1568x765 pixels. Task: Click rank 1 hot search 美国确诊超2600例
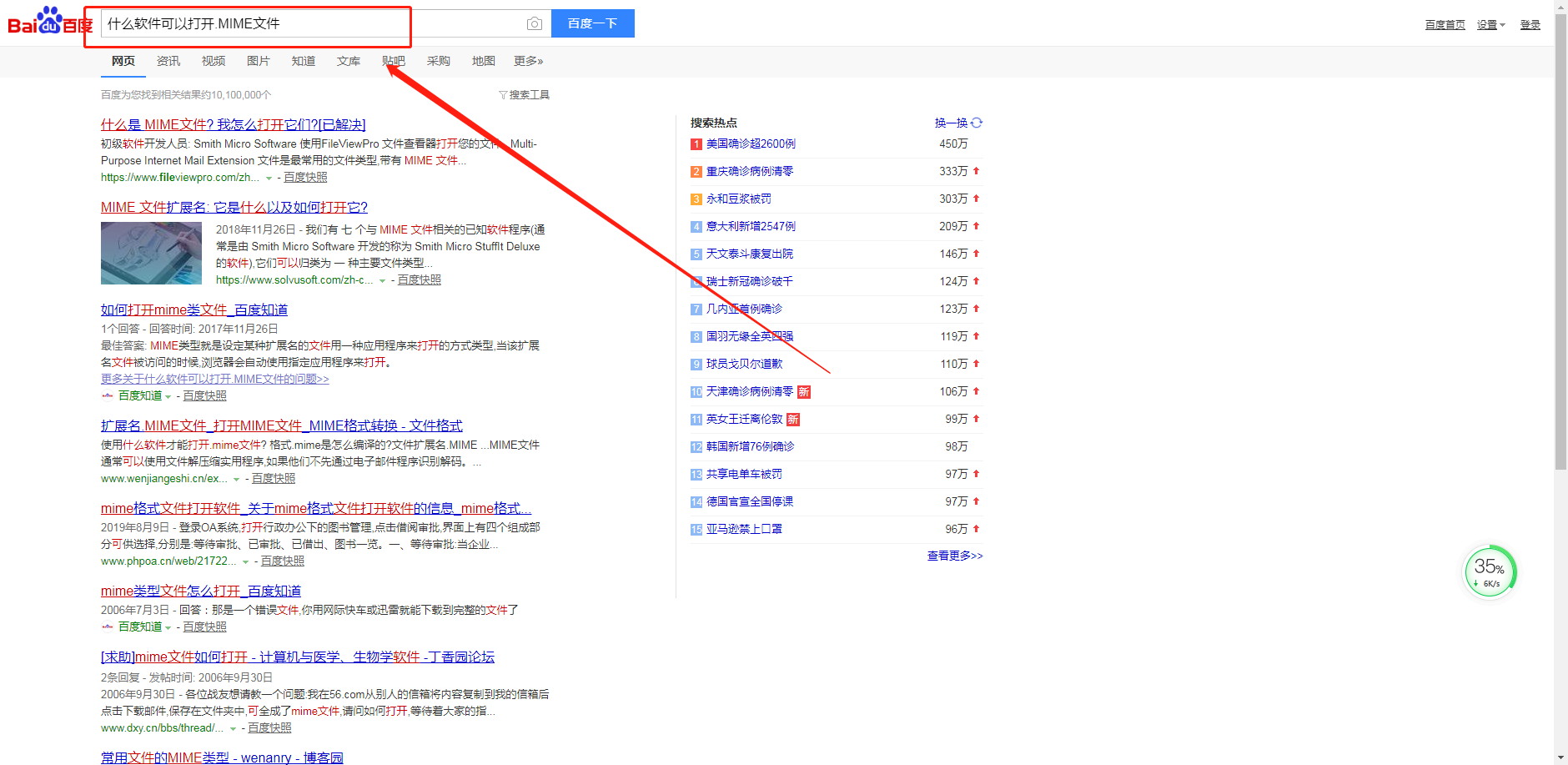coord(751,144)
